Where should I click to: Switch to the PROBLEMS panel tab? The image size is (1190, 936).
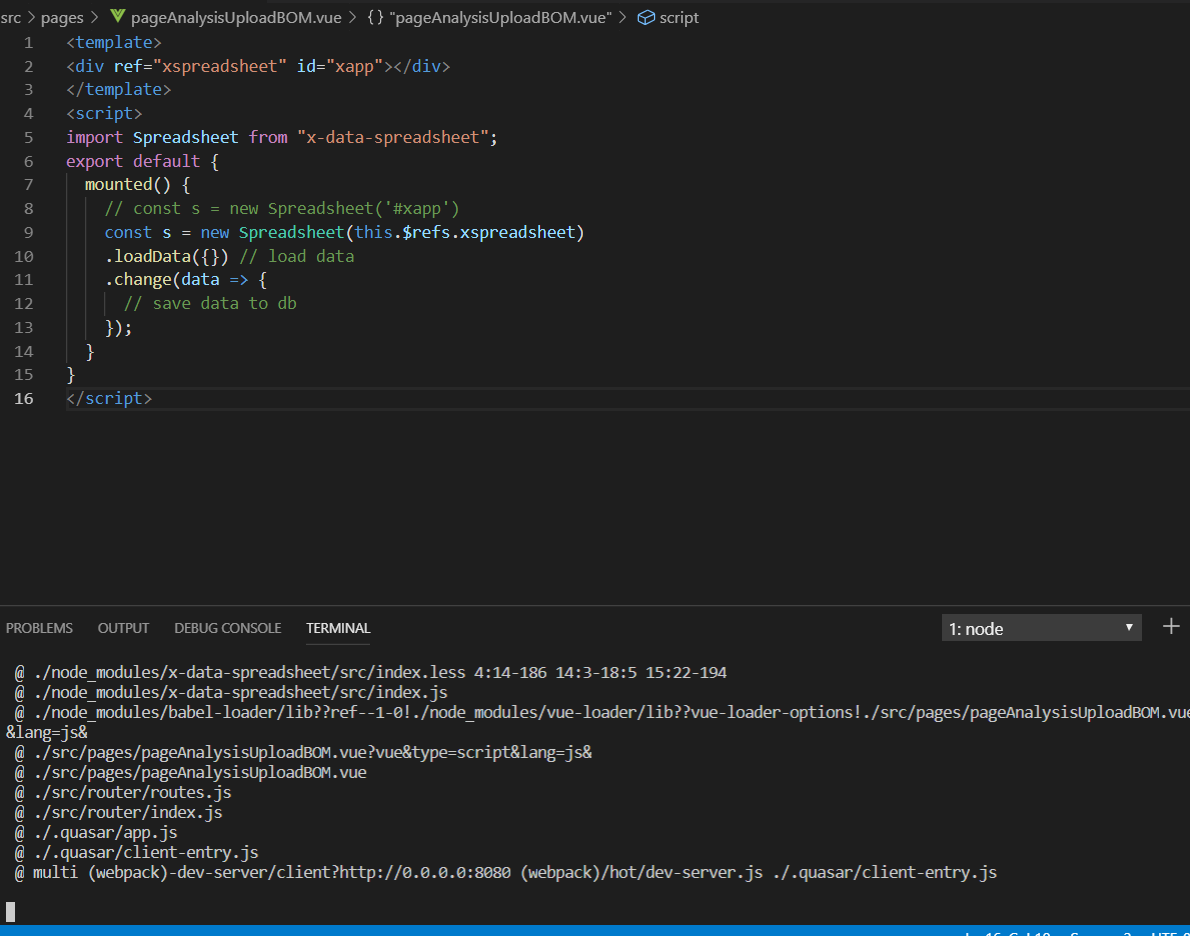39,628
